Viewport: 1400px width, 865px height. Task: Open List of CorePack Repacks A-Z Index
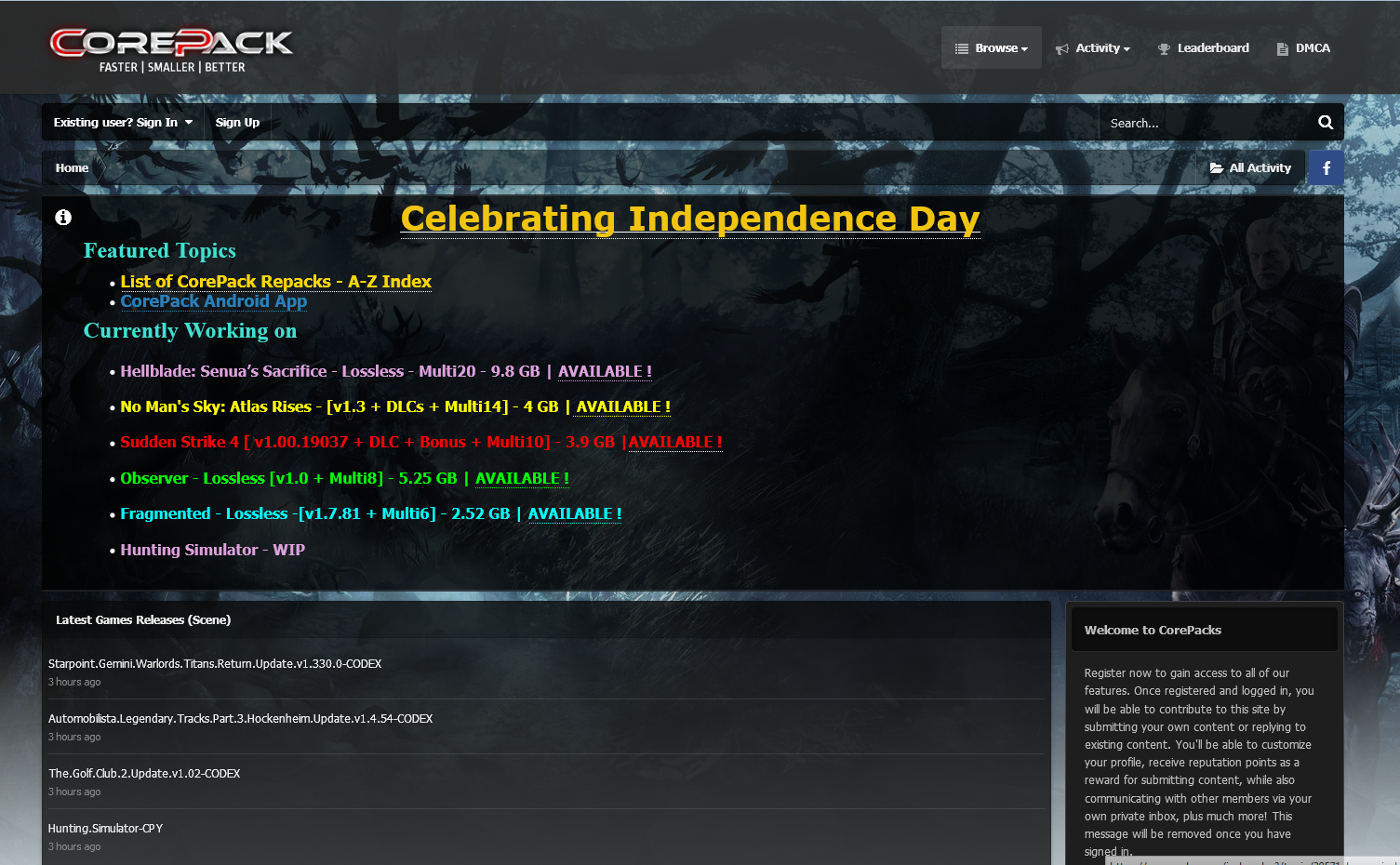pyautogui.click(x=275, y=282)
